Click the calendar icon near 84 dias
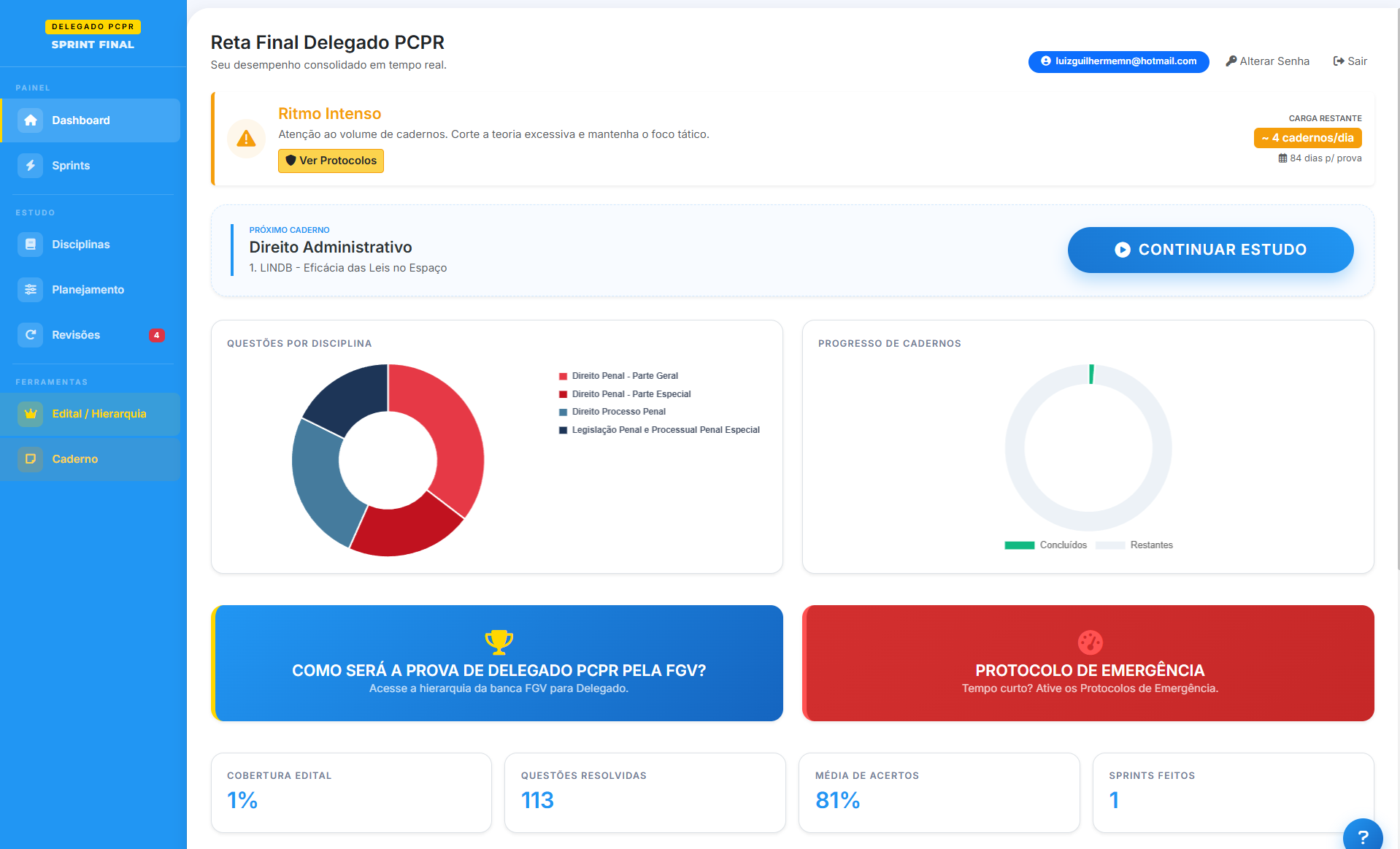The image size is (1400, 849). pos(1282,158)
